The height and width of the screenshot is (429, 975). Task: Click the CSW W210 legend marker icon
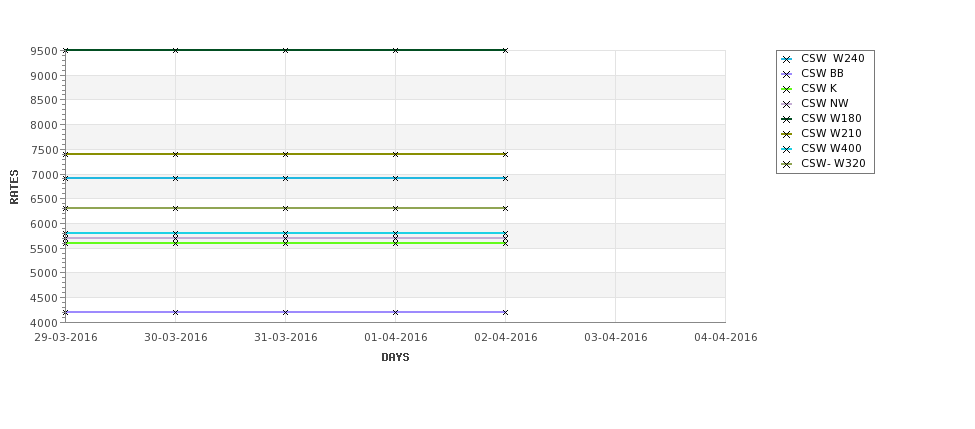(787, 134)
